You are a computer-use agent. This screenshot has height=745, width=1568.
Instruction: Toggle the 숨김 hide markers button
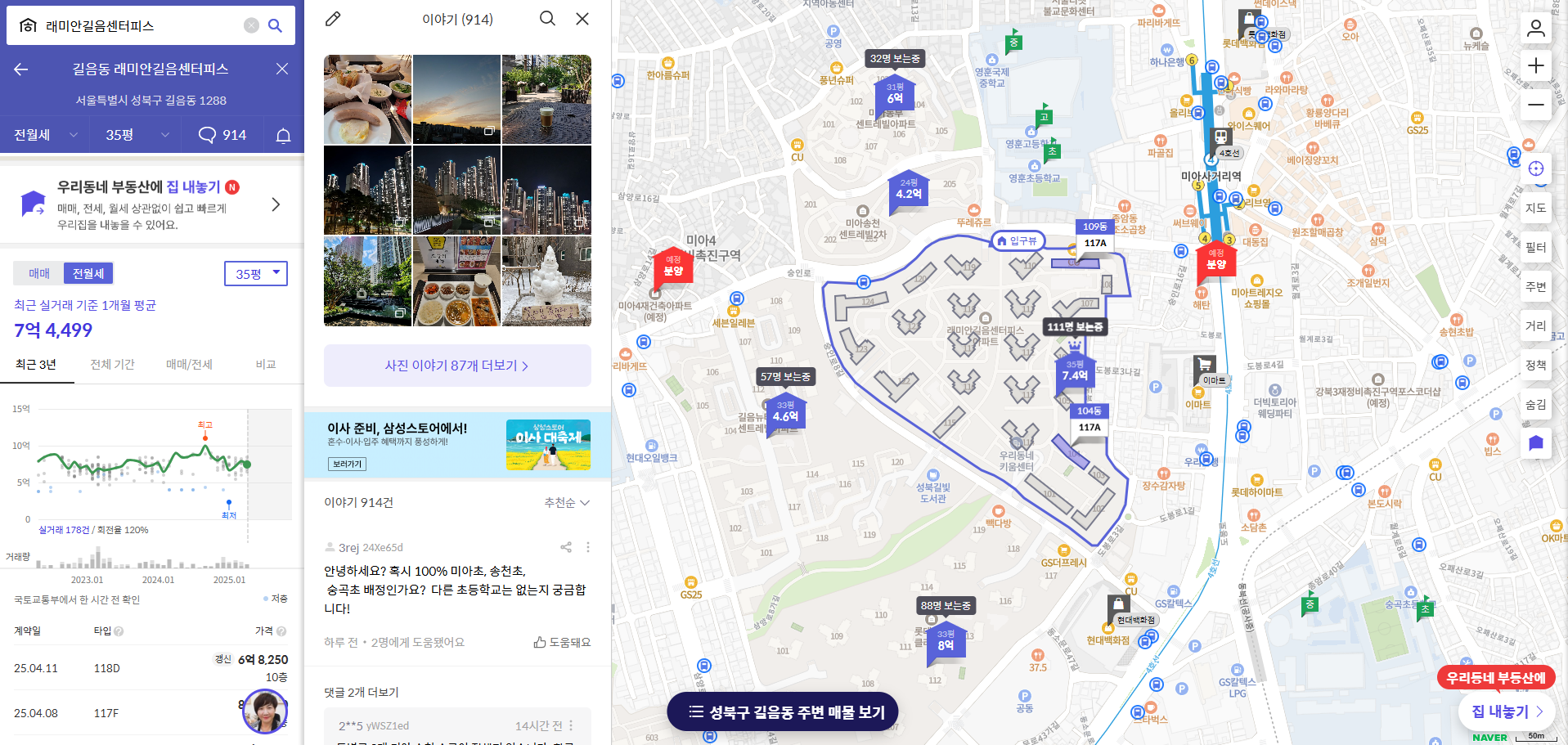pyautogui.click(x=1536, y=404)
